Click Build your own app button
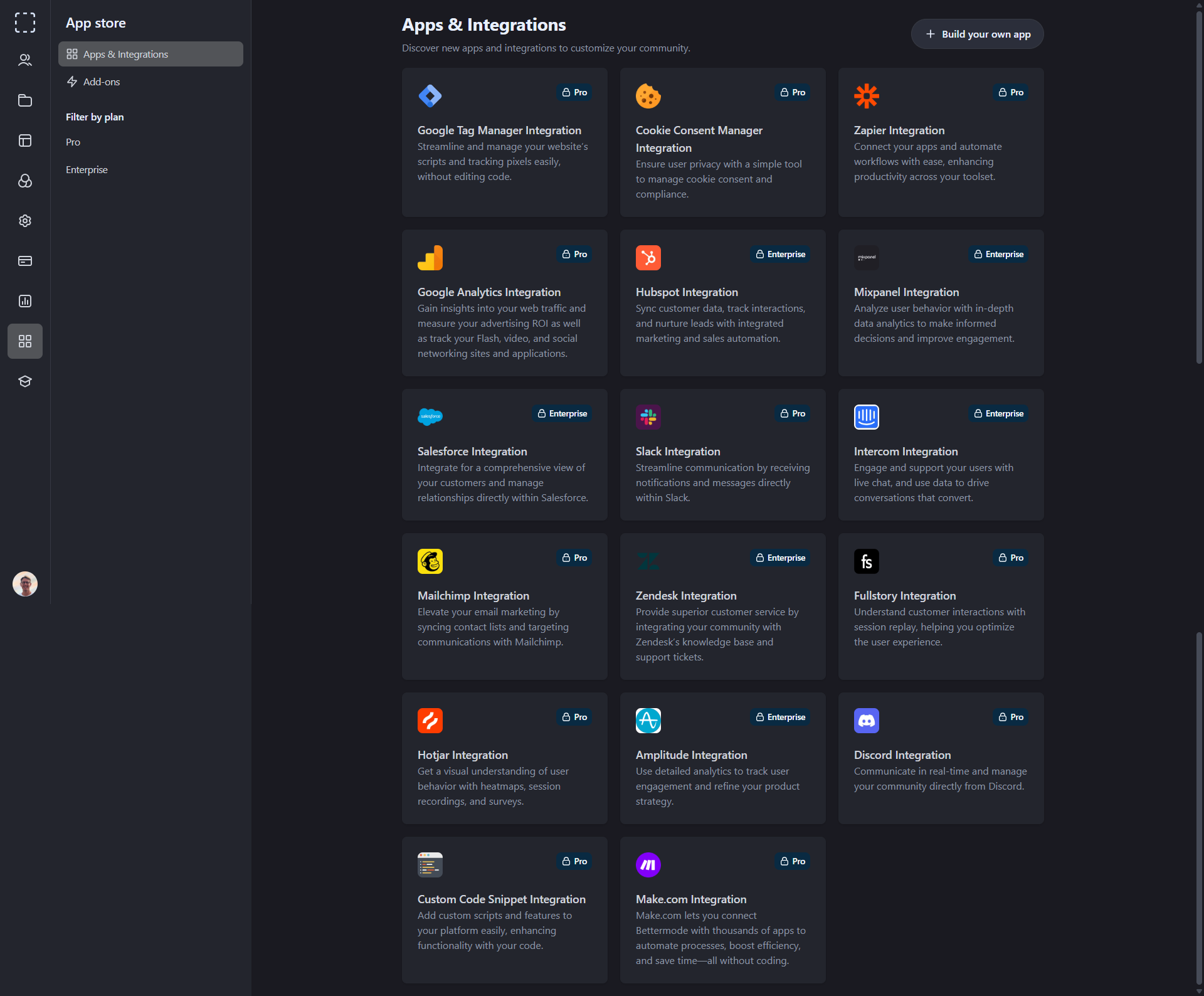Screen dimensions: 1204x996 point(977,34)
